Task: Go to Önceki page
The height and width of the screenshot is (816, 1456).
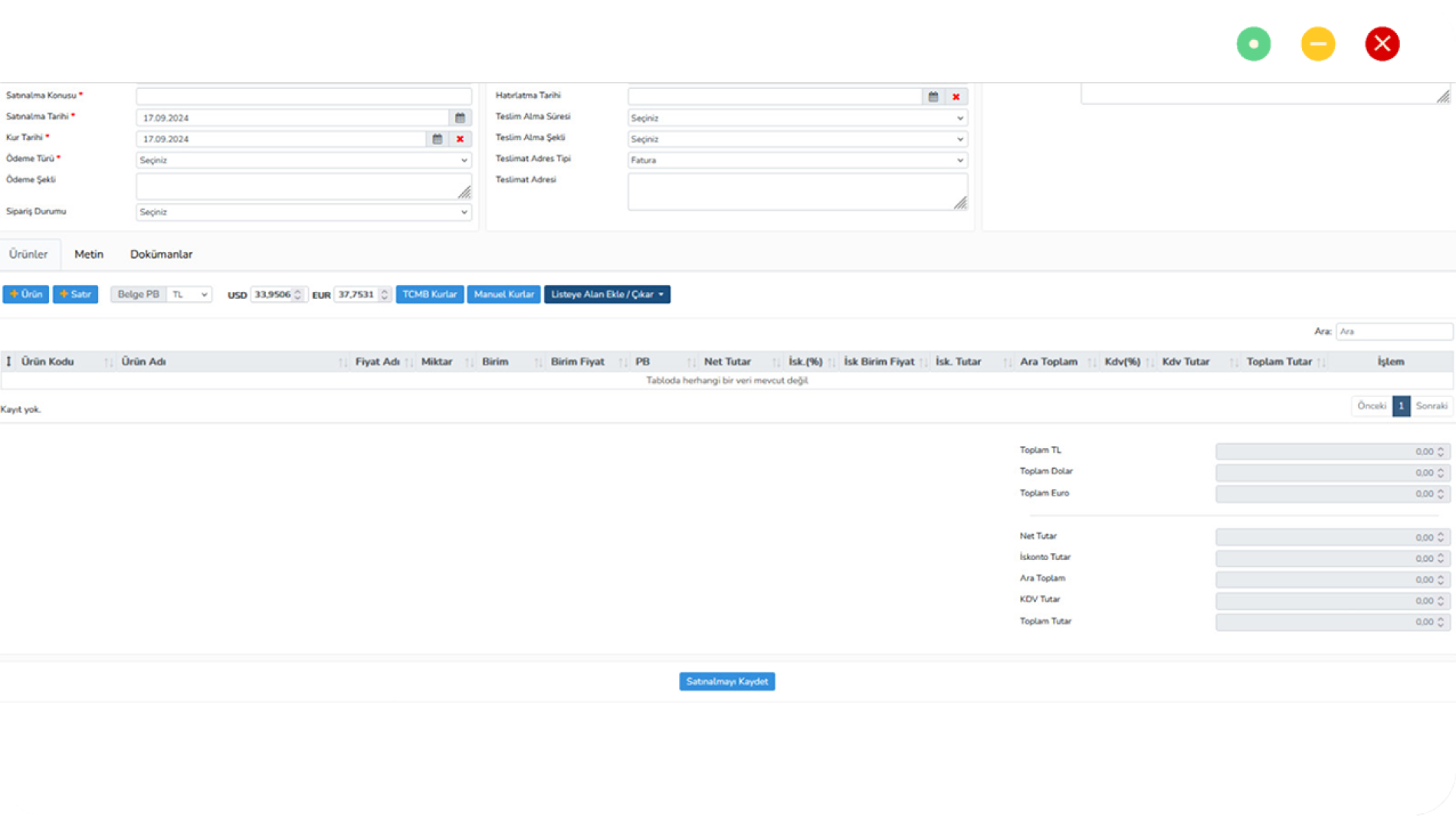Action: (x=1372, y=406)
